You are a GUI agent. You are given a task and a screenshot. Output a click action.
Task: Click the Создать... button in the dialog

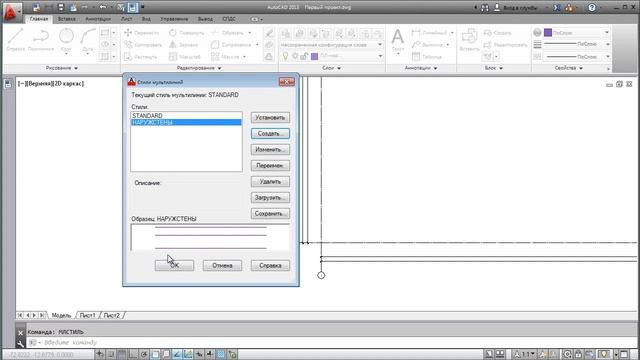click(270, 133)
